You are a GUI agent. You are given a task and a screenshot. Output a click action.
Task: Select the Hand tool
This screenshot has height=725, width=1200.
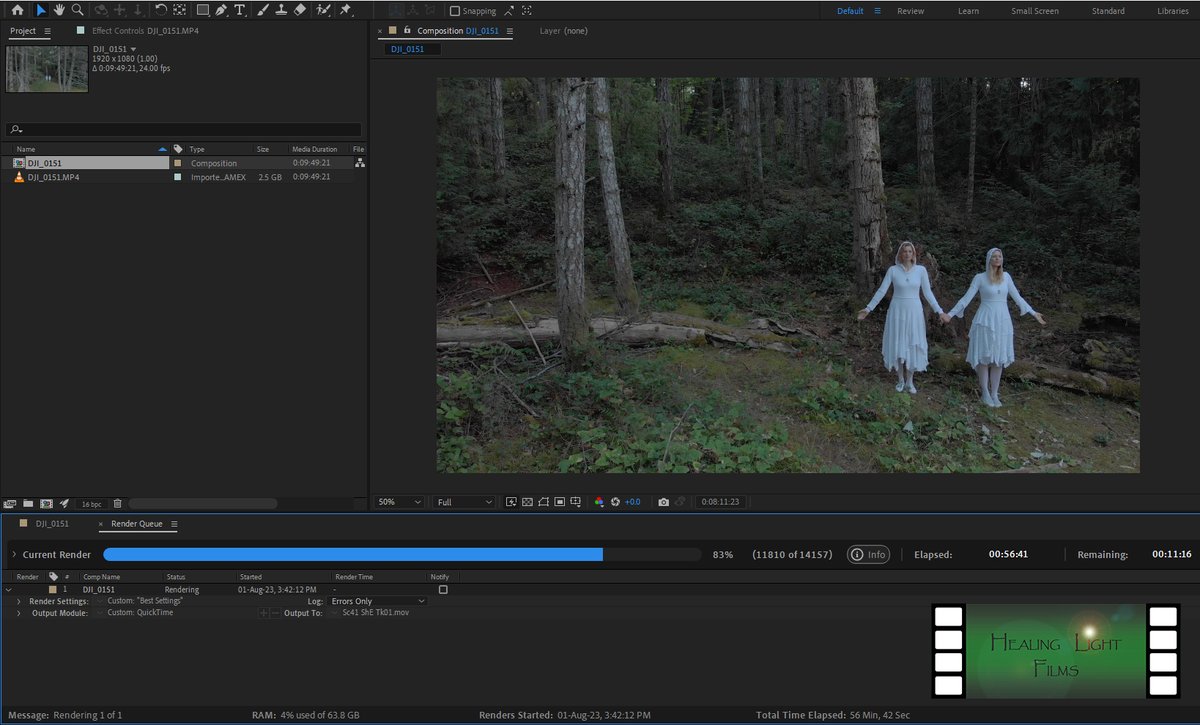click(x=59, y=10)
